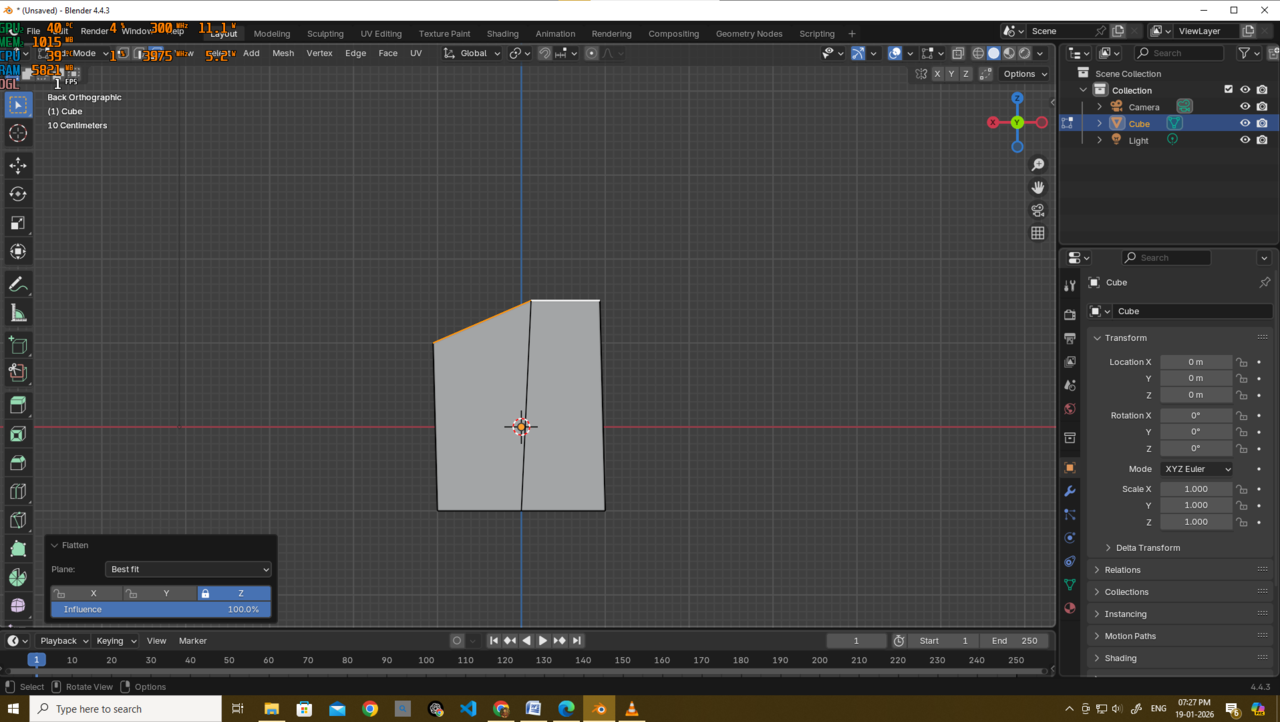
Task: Select the Move tool in toolbar
Action: pyautogui.click(x=18, y=165)
